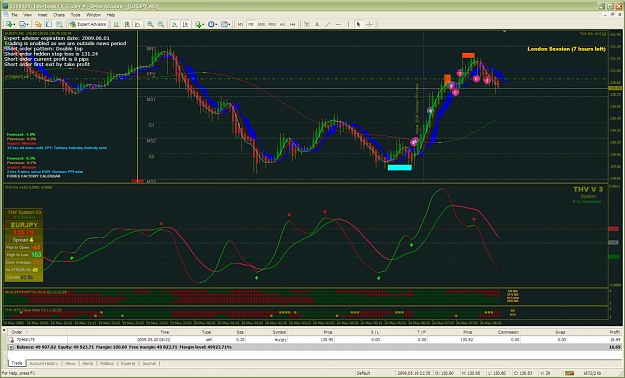Viewport: 625px width, 378px height.
Task: Click the THV EA smiley icon on the chart
Action: coord(604,34)
